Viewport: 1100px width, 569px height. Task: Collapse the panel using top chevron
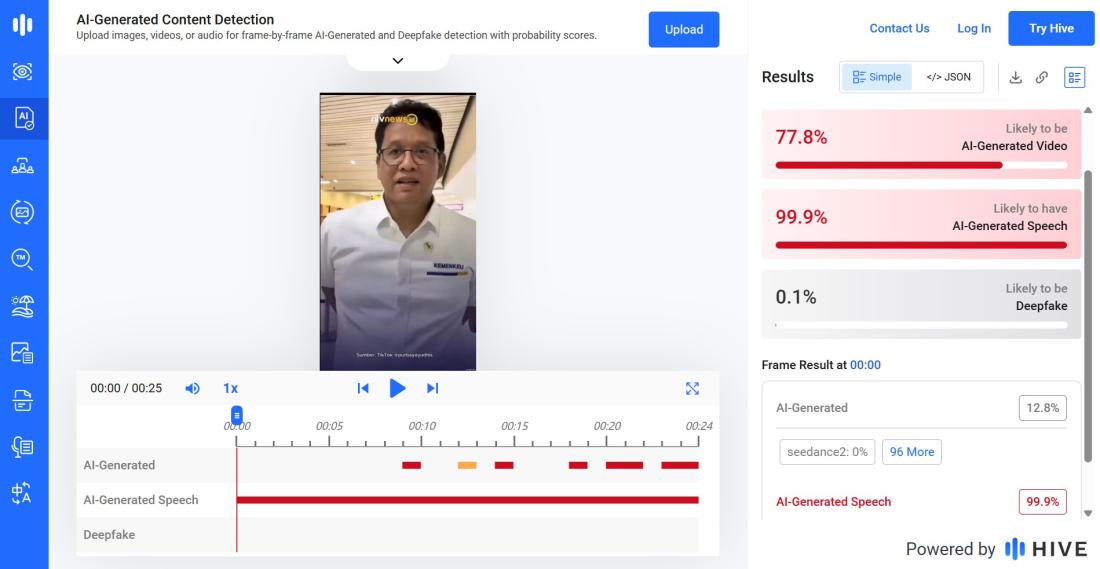click(398, 61)
